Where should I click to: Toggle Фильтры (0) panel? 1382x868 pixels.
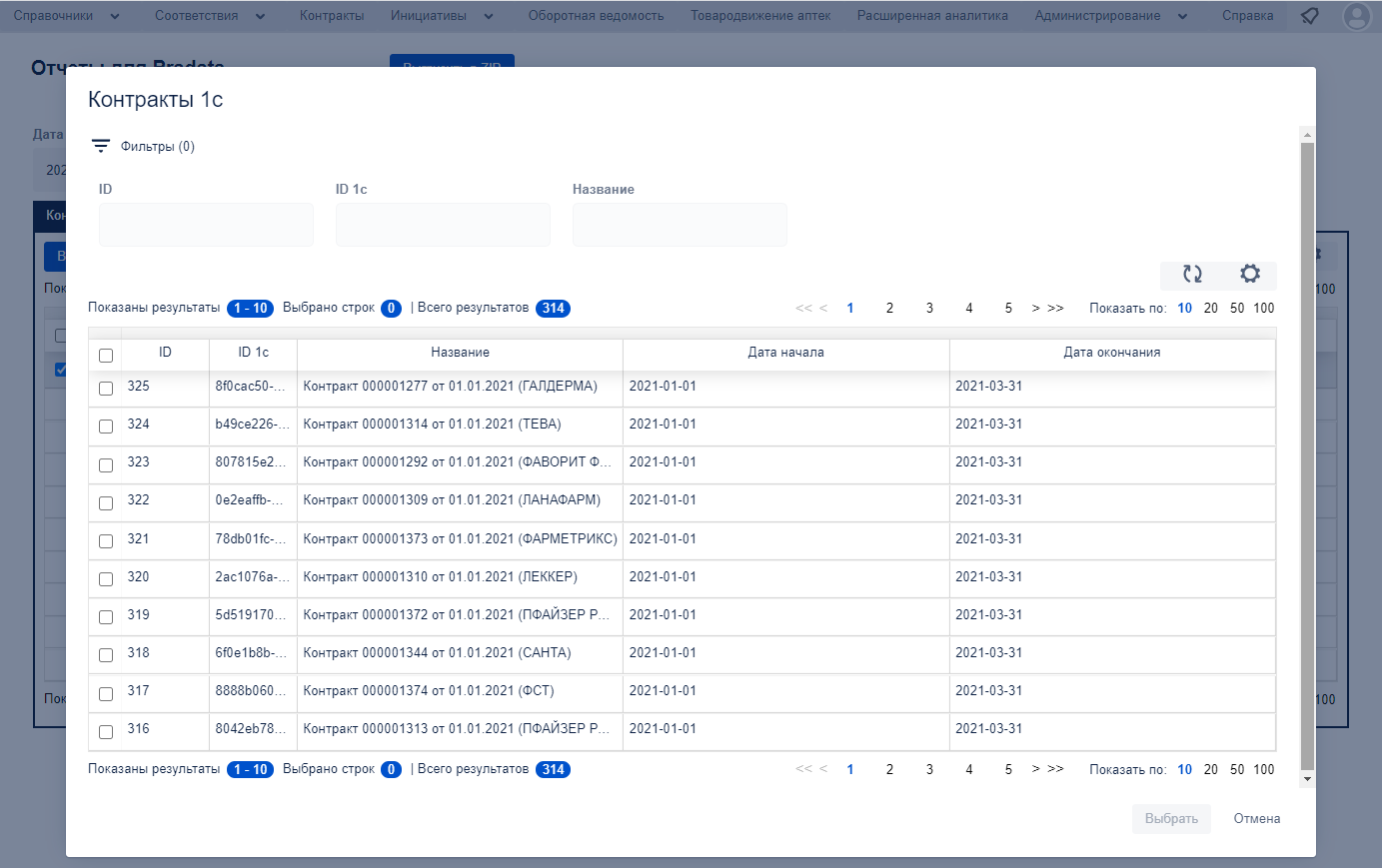pyautogui.click(x=157, y=147)
